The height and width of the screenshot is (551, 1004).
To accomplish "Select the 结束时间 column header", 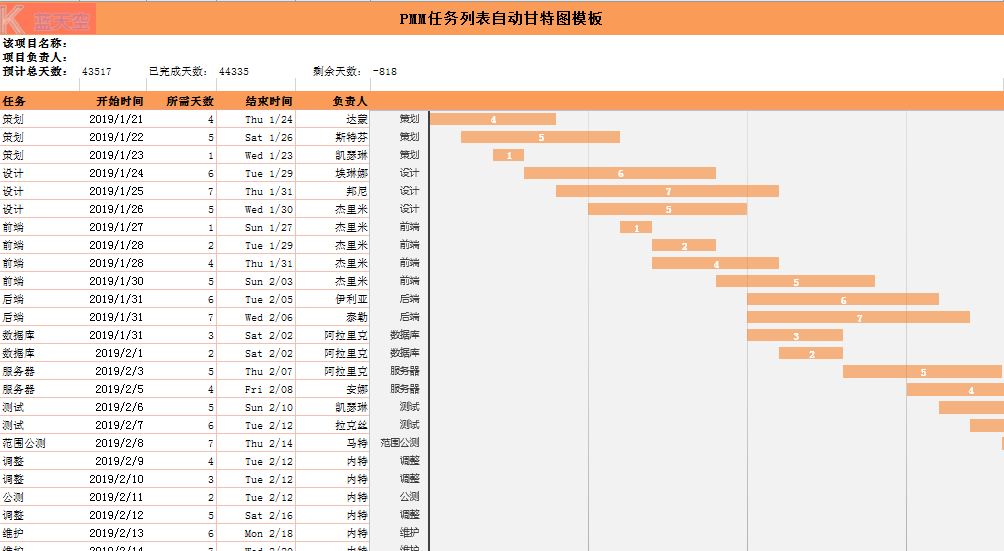I will click(268, 101).
